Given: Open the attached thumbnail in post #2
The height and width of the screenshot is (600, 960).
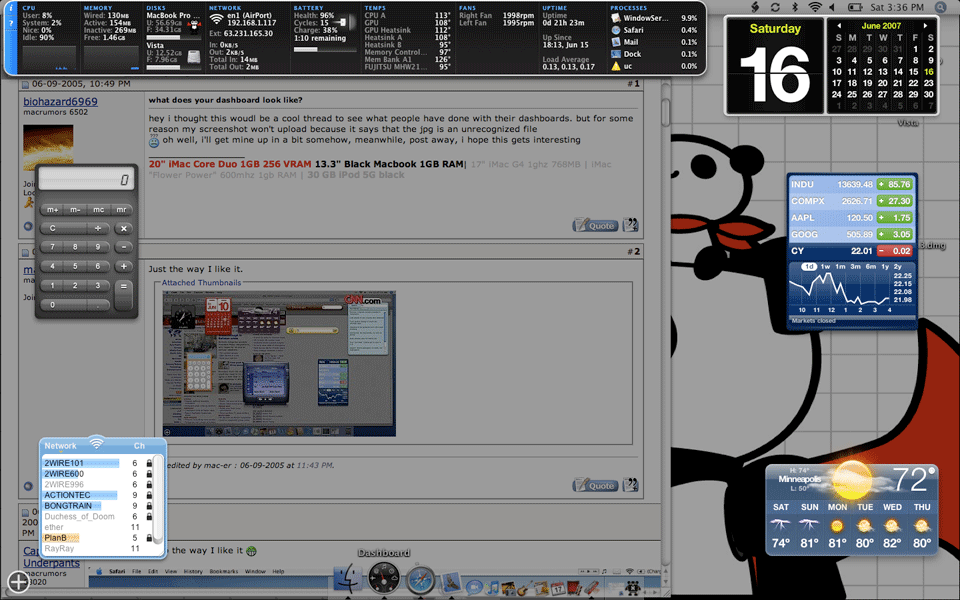Looking at the screenshot, I should point(279,364).
